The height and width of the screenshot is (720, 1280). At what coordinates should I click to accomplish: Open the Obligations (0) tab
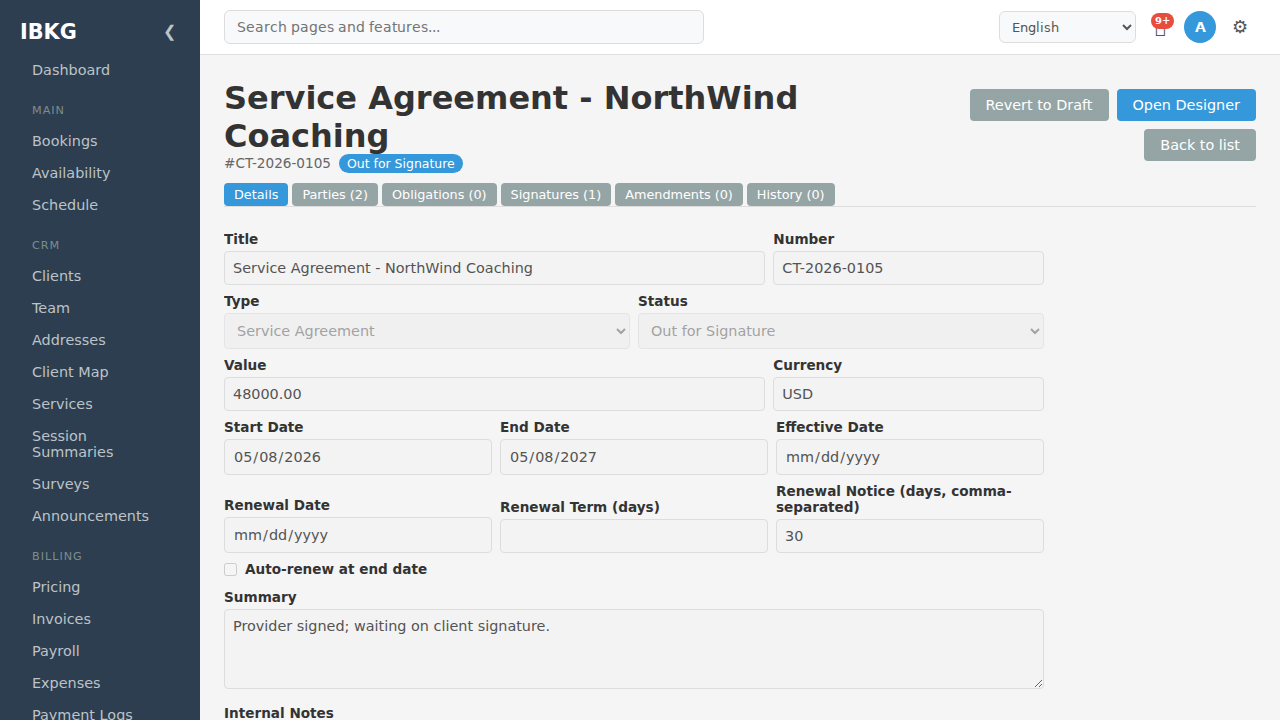tap(439, 195)
